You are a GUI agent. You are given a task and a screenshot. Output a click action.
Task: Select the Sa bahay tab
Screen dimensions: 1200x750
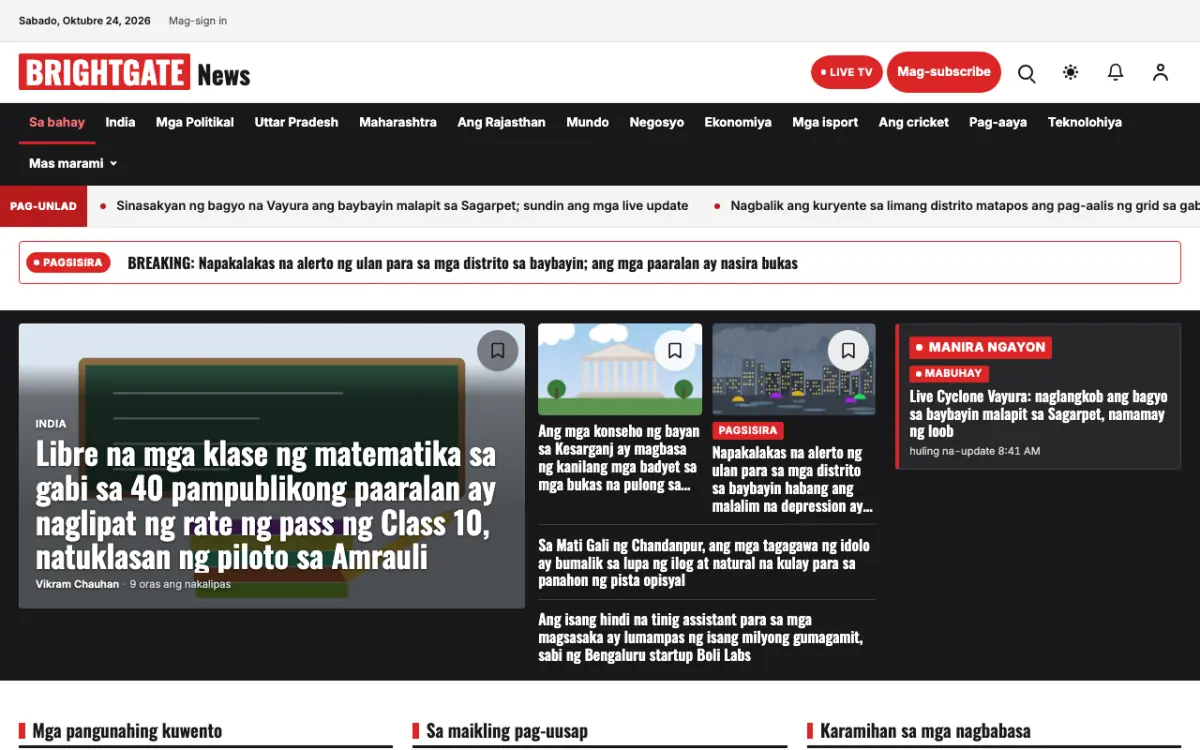pyautogui.click(x=57, y=122)
